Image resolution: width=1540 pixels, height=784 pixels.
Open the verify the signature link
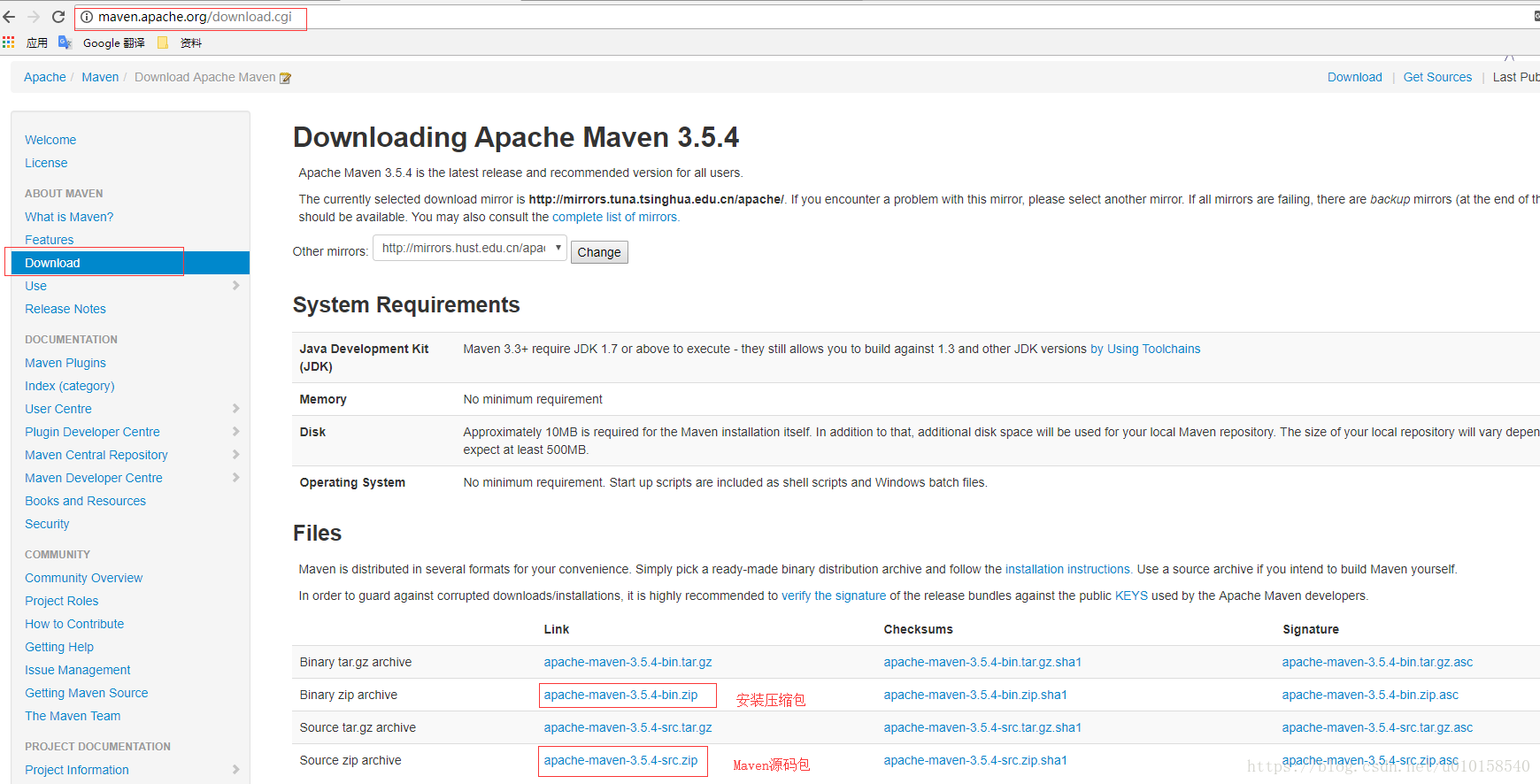[834, 596]
